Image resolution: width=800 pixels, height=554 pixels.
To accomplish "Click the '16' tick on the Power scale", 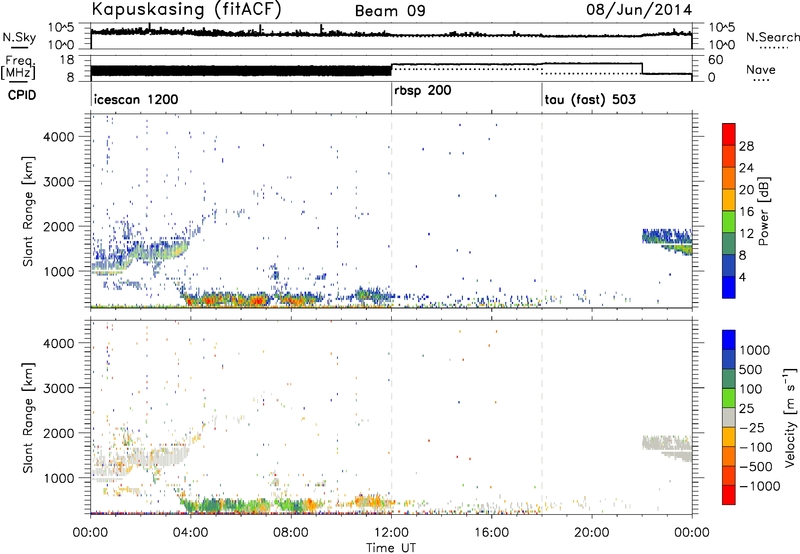I will click(746, 211).
